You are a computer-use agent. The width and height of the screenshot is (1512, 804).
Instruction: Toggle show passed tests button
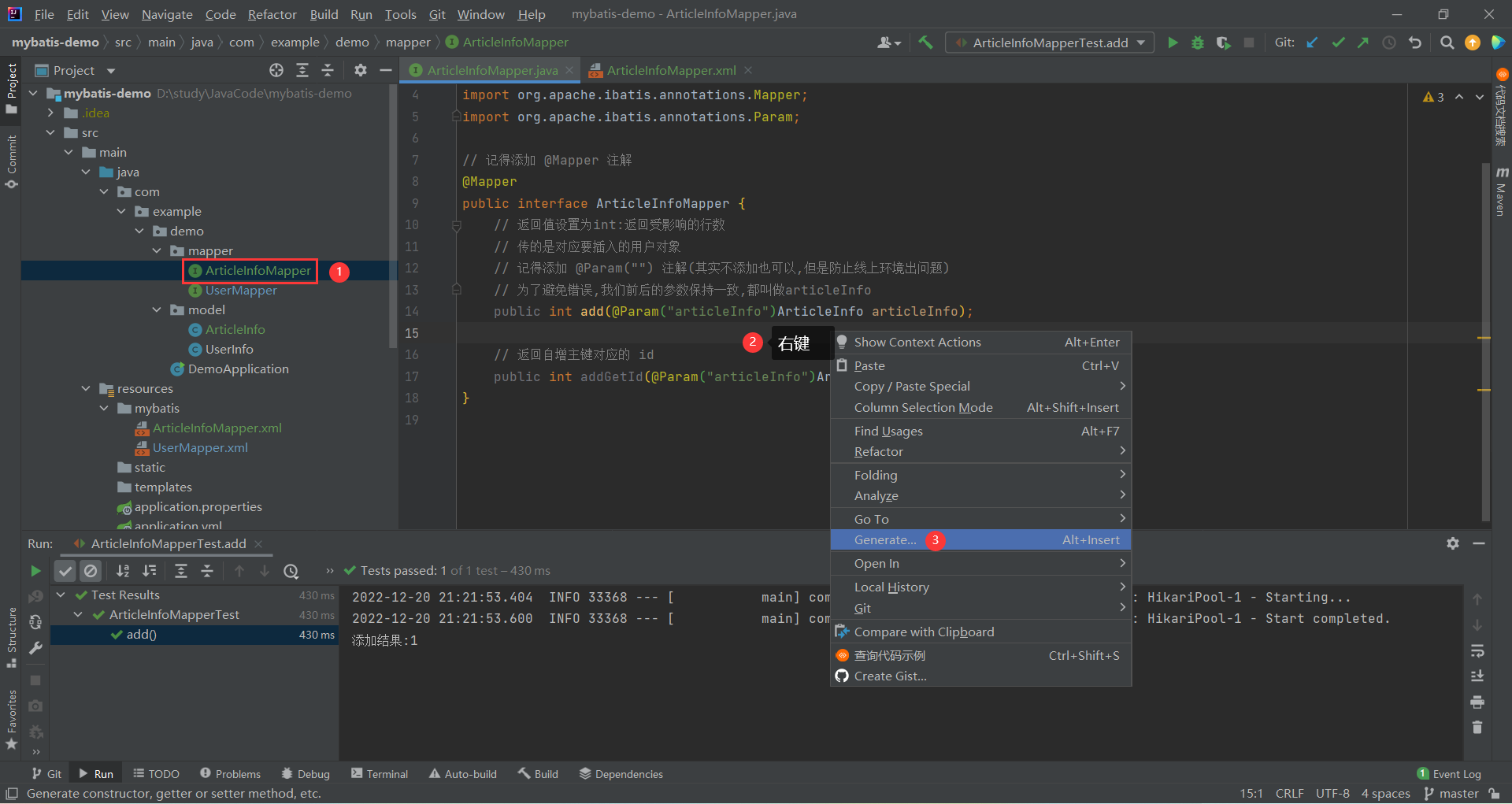coord(65,571)
